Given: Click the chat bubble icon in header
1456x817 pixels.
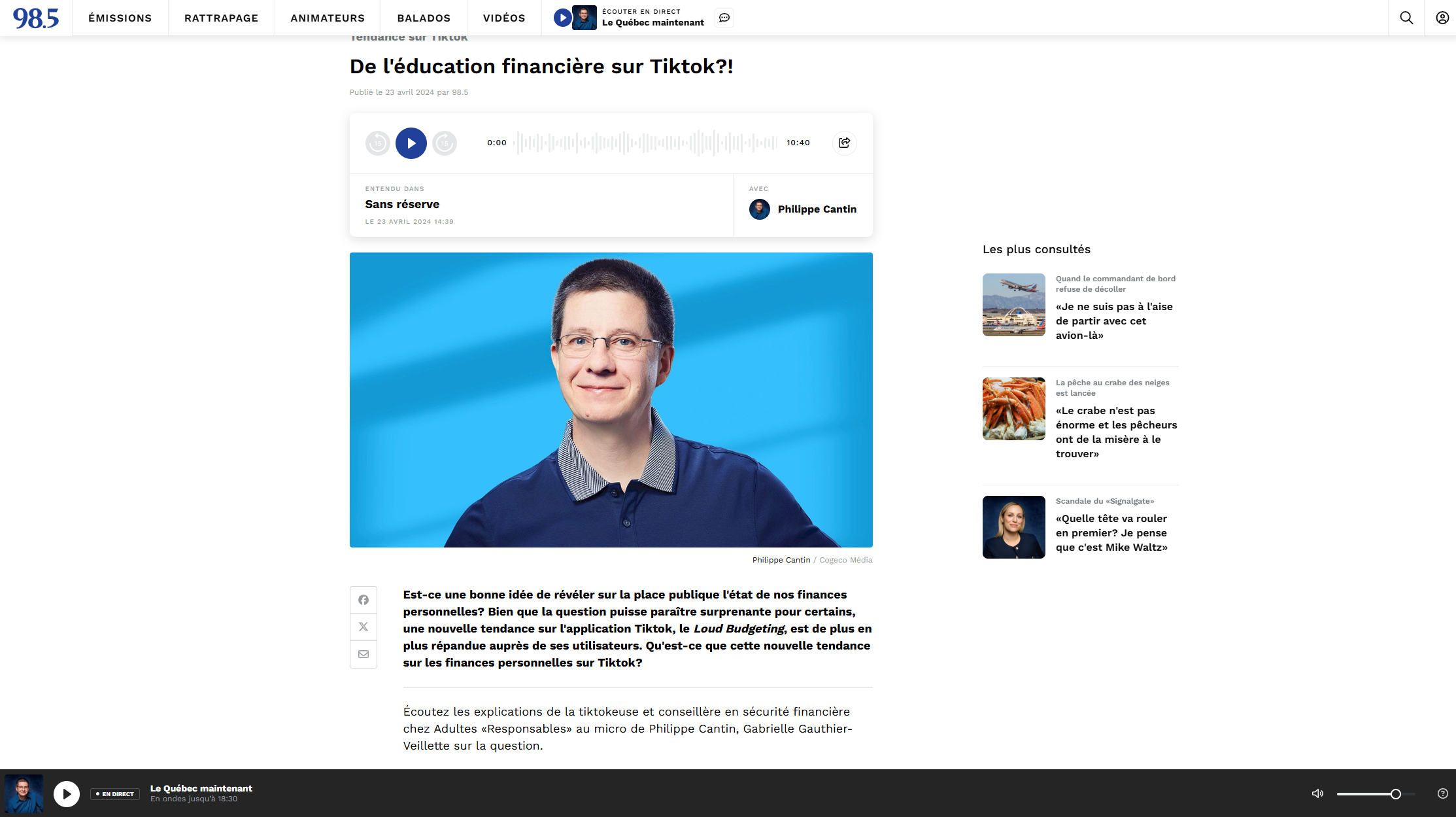Looking at the screenshot, I should (724, 18).
